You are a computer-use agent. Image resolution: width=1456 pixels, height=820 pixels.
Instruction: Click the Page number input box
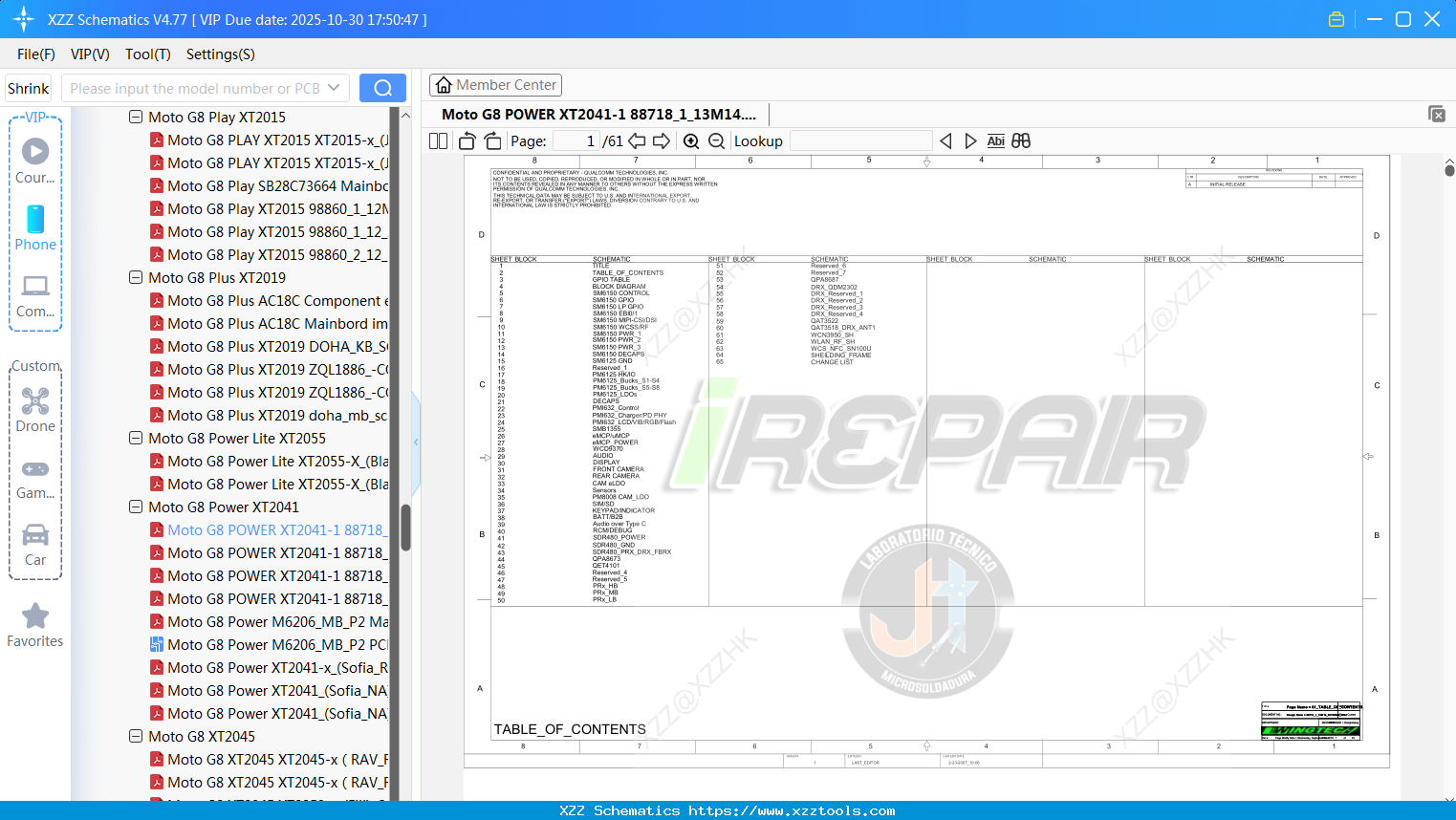[x=576, y=141]
